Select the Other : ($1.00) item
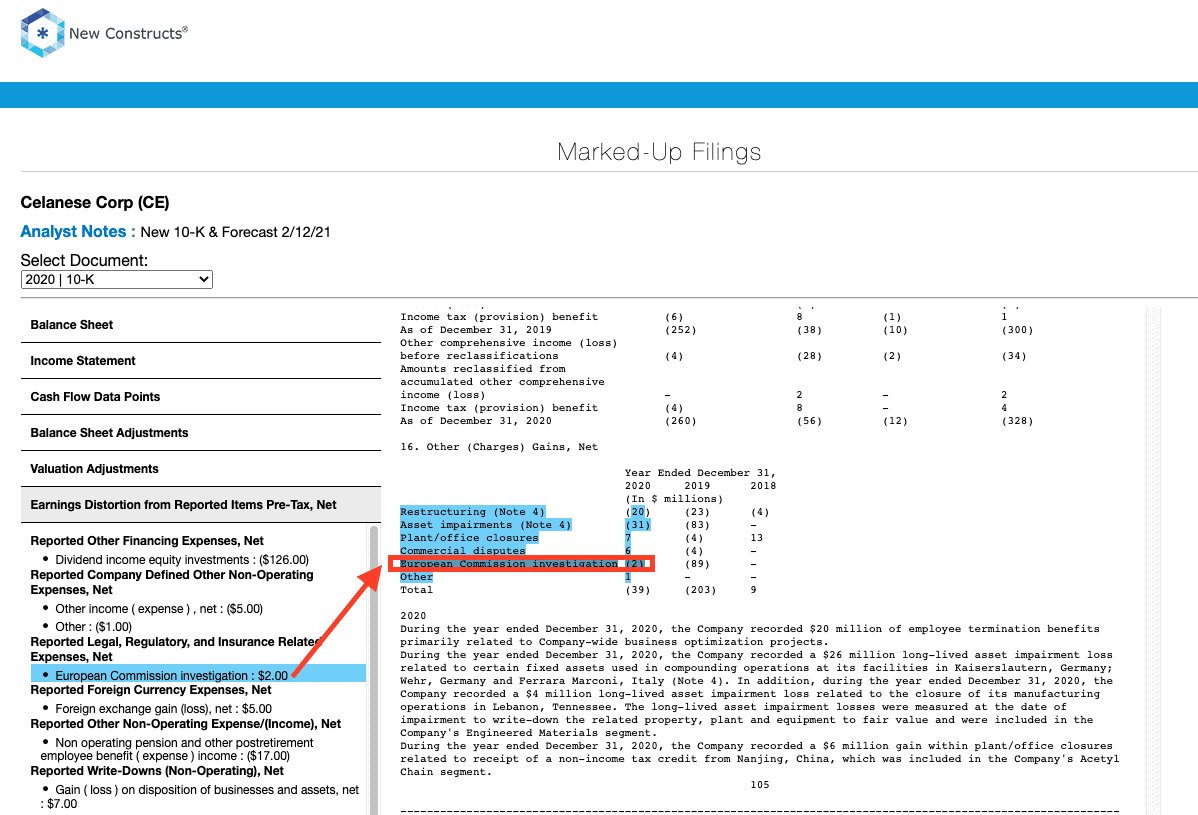Viewport: 1198px width, 815px height. (93, 627)
